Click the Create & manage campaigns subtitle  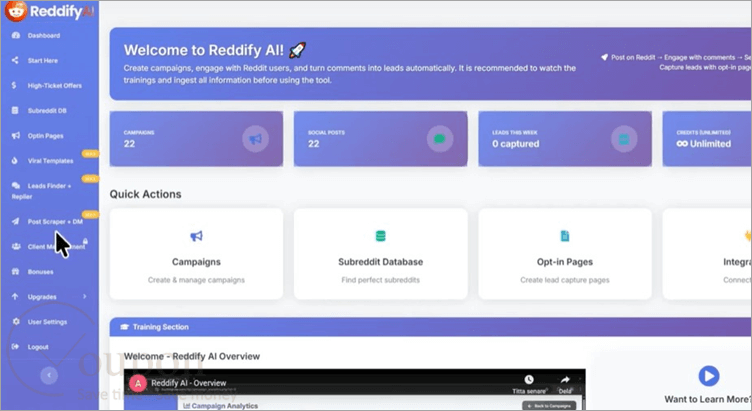tap(196, 280)
